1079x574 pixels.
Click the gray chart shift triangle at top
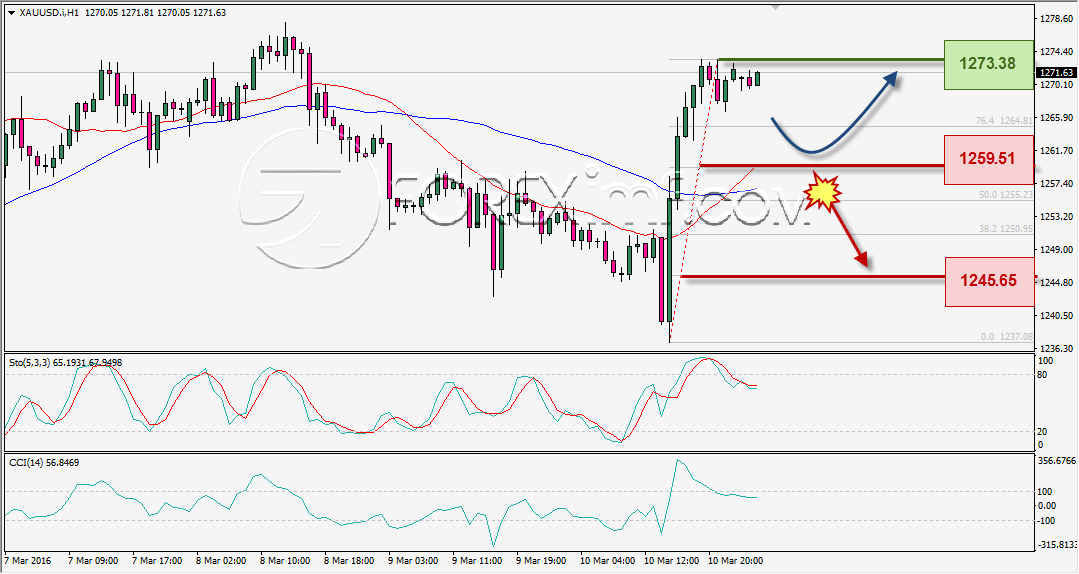(x=776, y=8)
